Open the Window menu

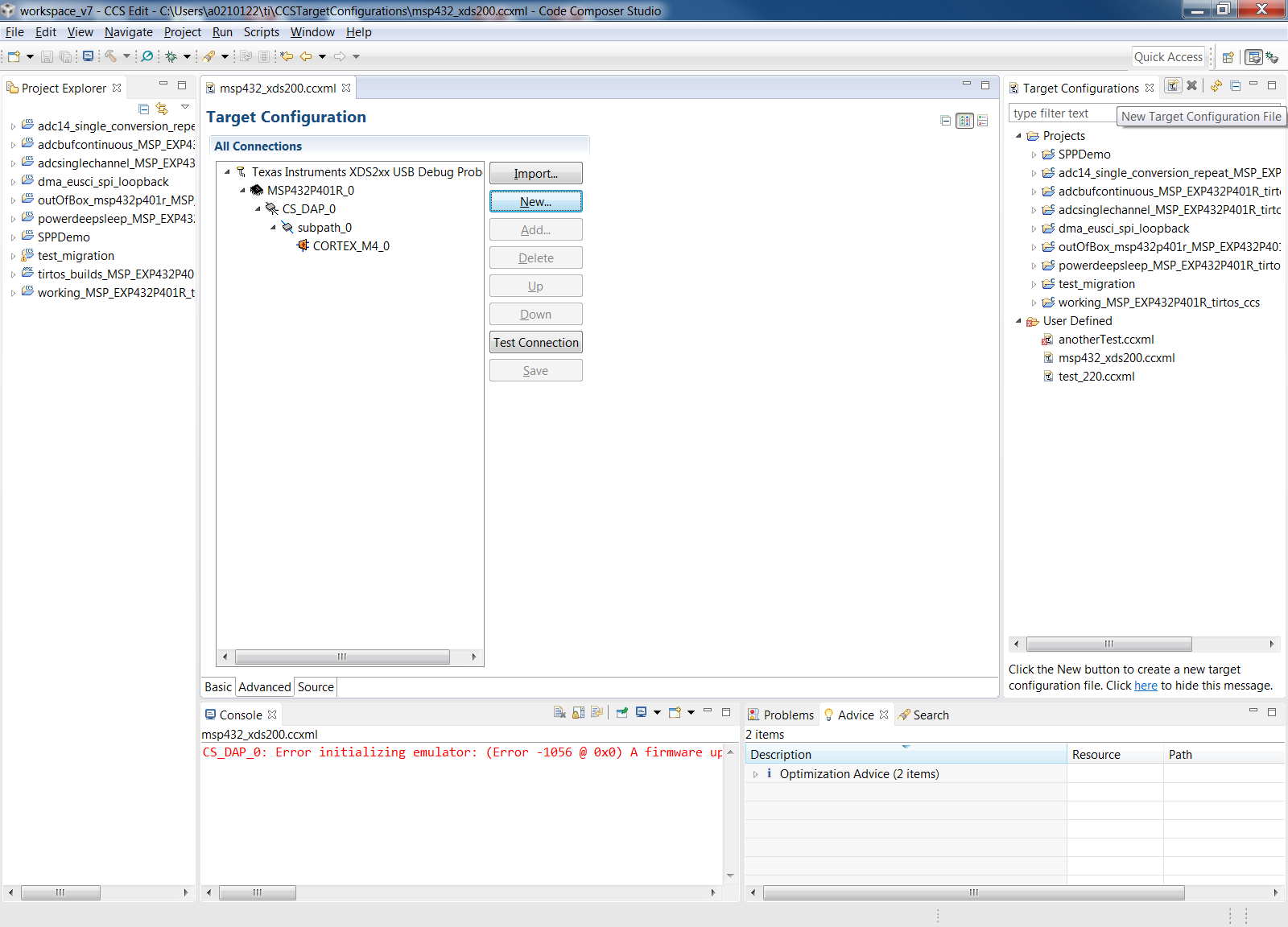[312, 32]
